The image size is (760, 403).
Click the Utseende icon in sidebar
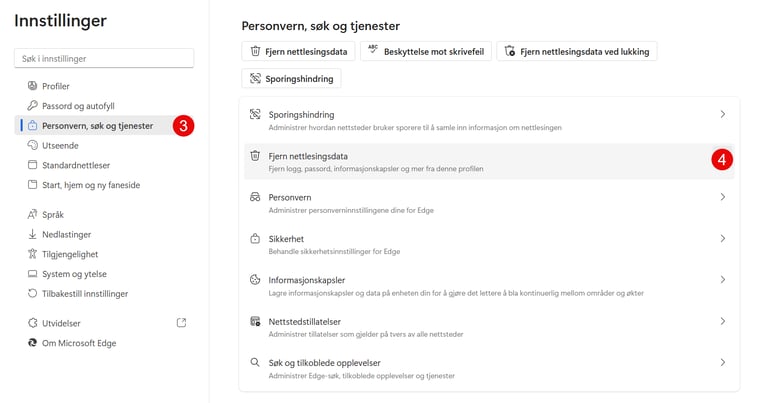(x=33, y=145)
